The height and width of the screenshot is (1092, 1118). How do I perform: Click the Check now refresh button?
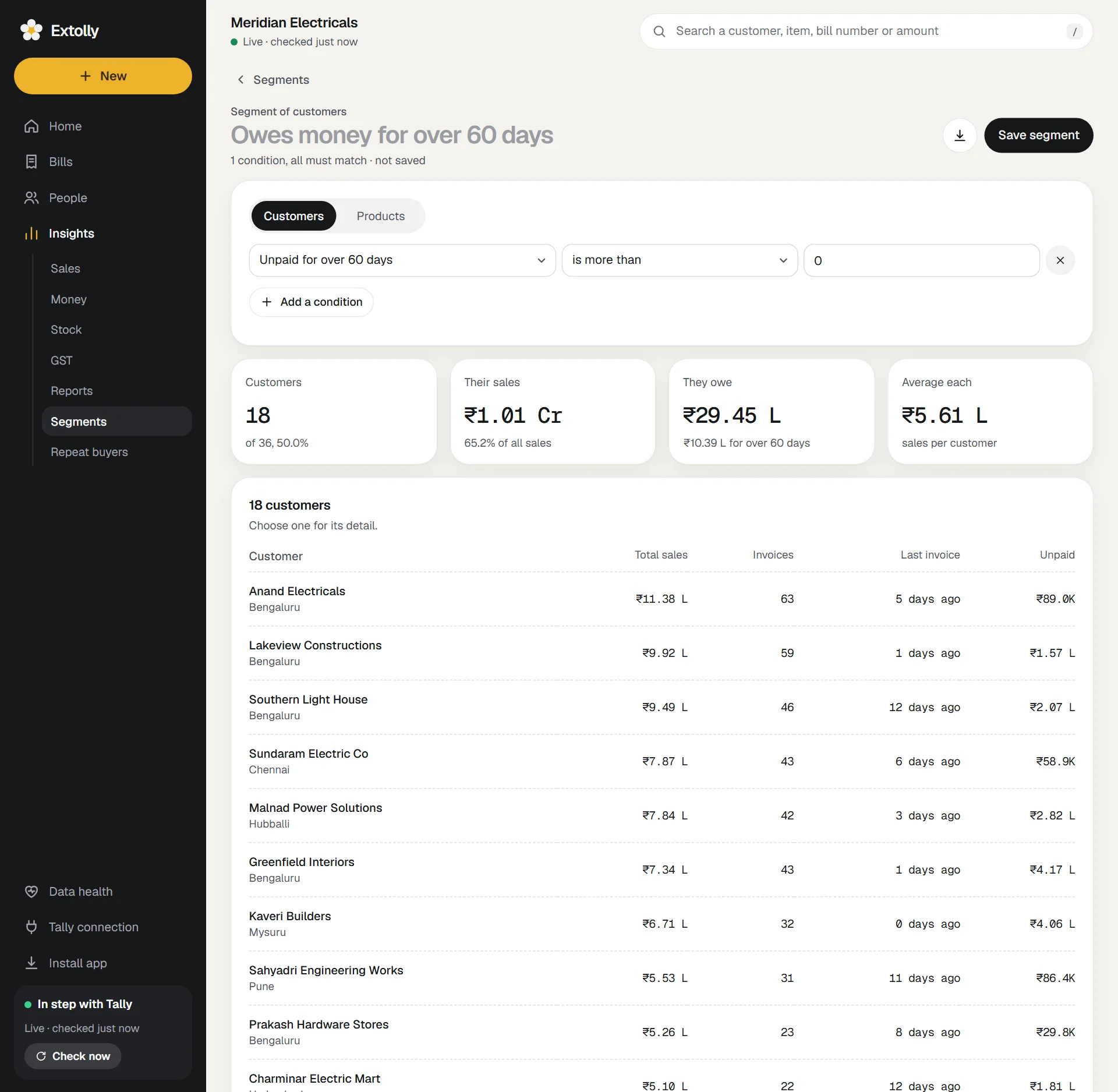73,1056
